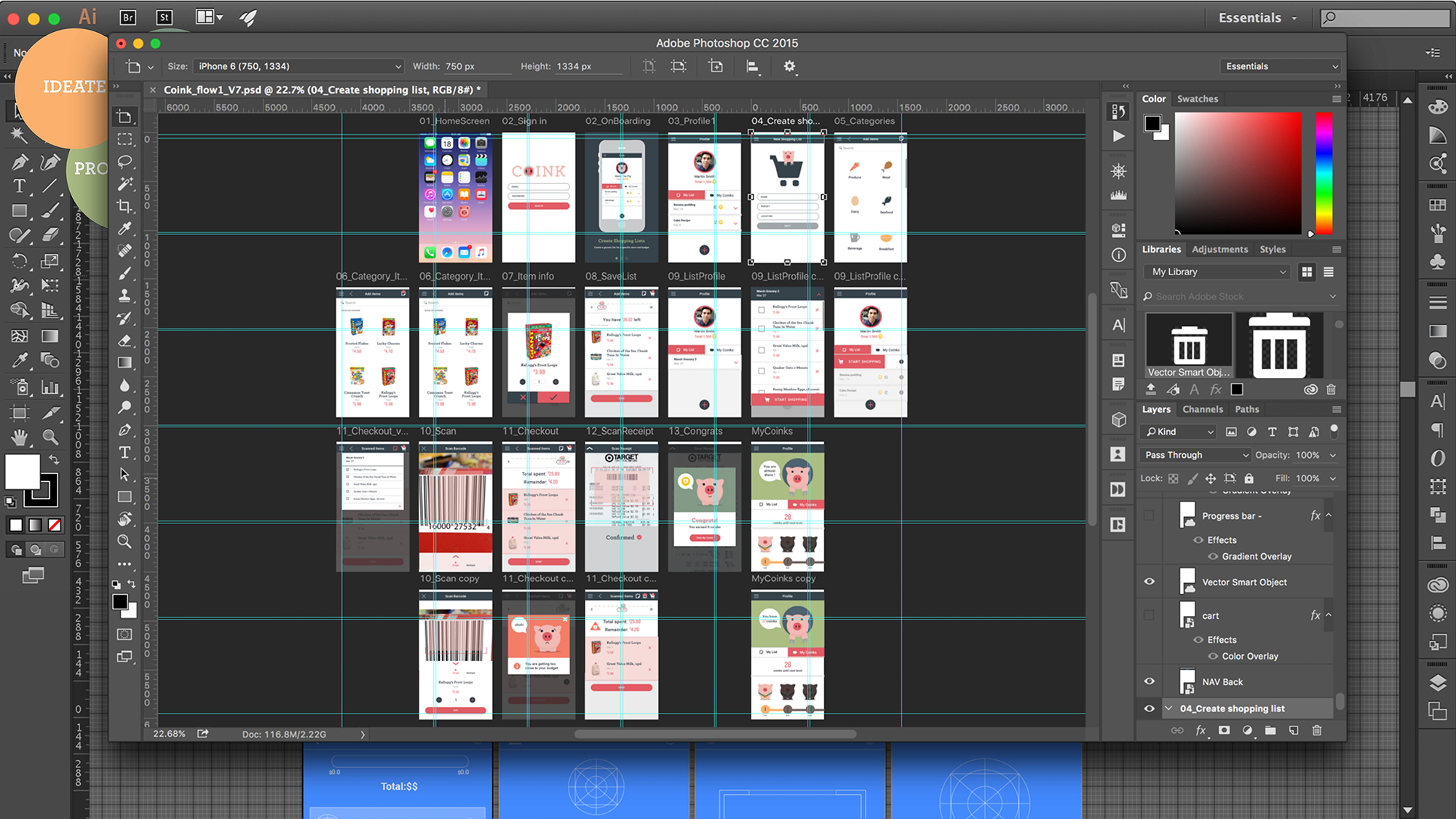Pick the Eyedropper tool in Photoshop toolbar
The width and height of the screenshot is (1456, 819).
125,229
